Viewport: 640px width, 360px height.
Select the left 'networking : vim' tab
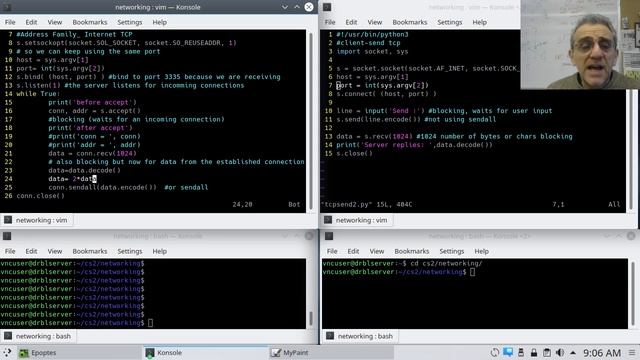point(37,220)
